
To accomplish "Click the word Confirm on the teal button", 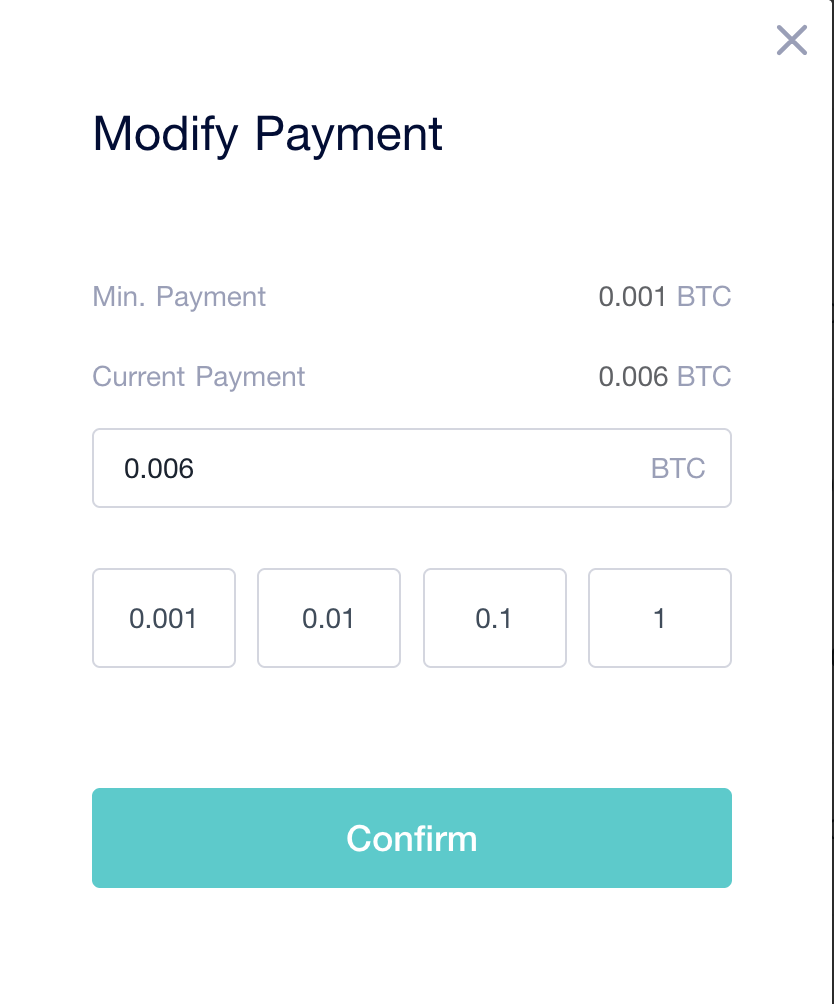I will pos(412,838).
